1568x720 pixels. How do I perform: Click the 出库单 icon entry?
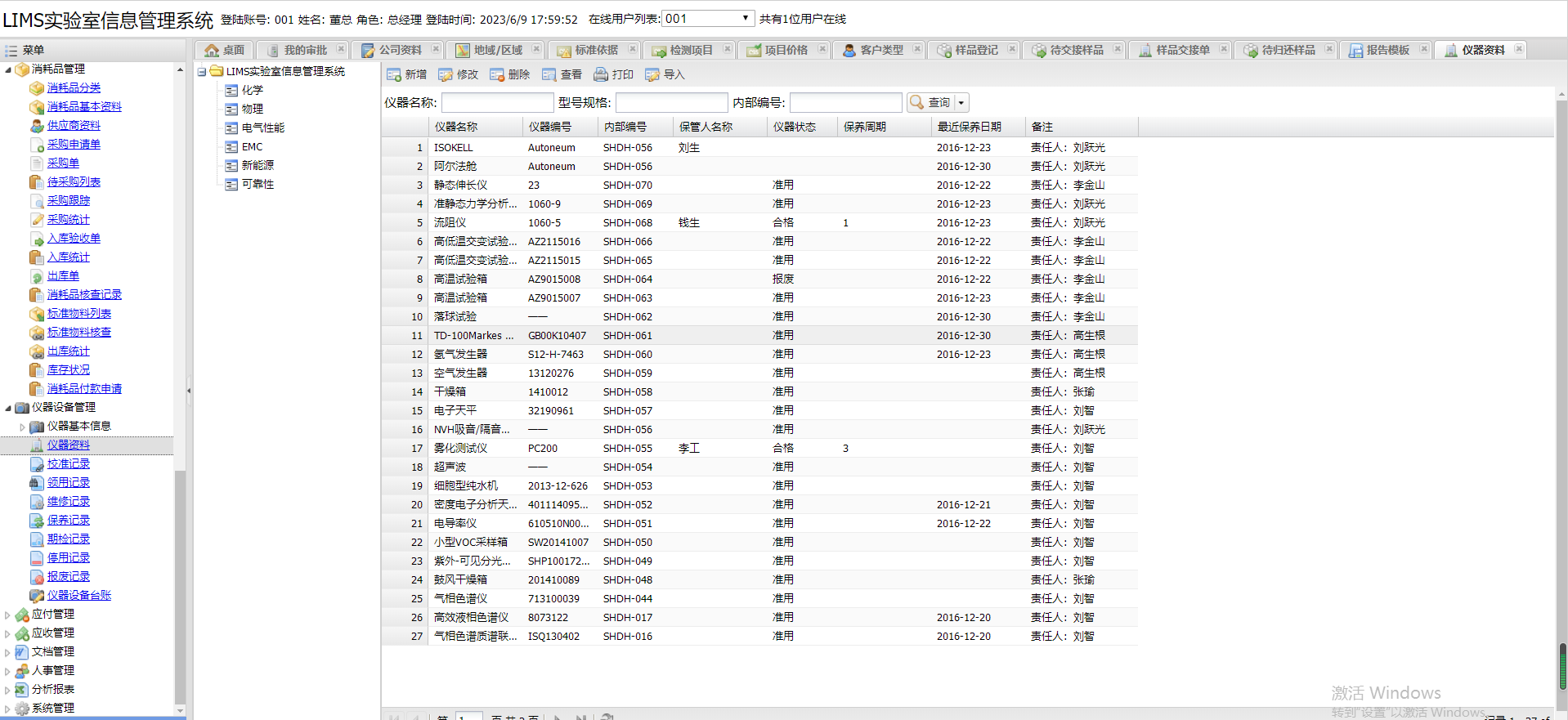[x=37, y=276]
